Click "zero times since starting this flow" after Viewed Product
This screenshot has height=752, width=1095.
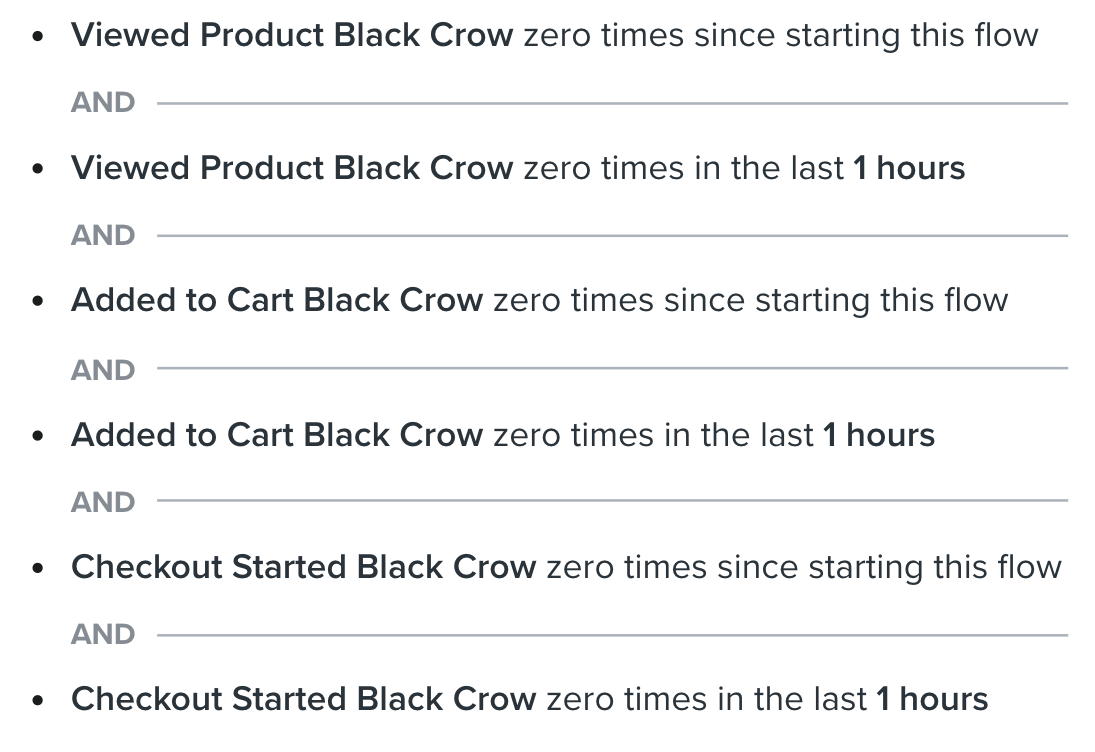coord(781,35)
